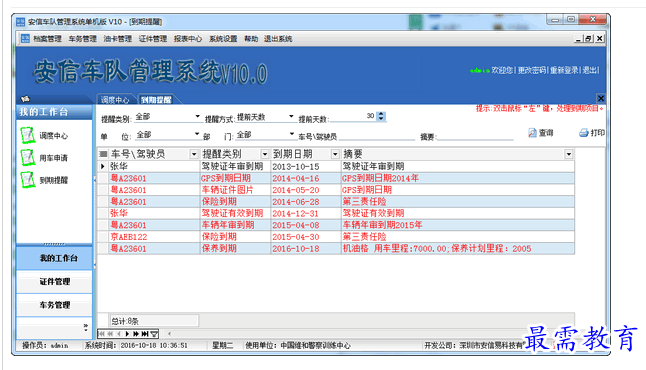Screen dimensions: 646x370
Task: Open the 报表中心 menu
Action: coord(188,39)
